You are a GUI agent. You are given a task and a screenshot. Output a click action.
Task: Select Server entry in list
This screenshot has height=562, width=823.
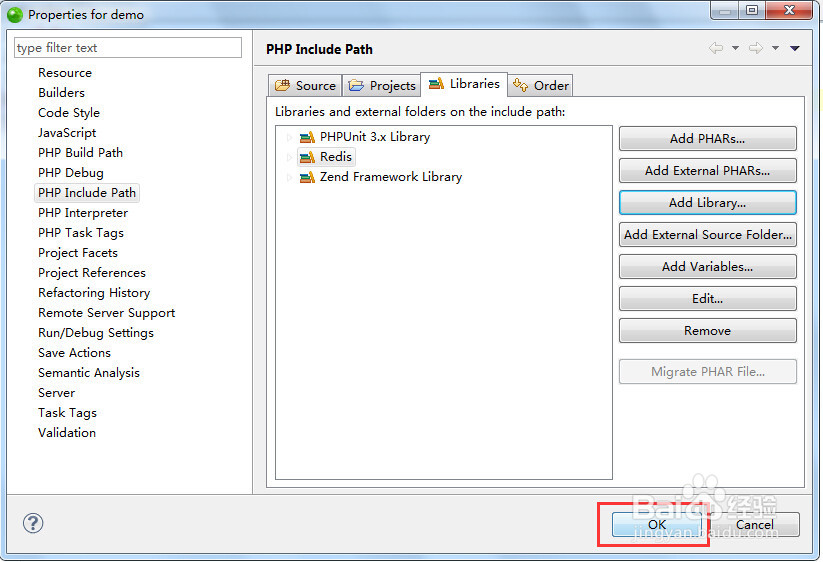[x=57, y=393]
